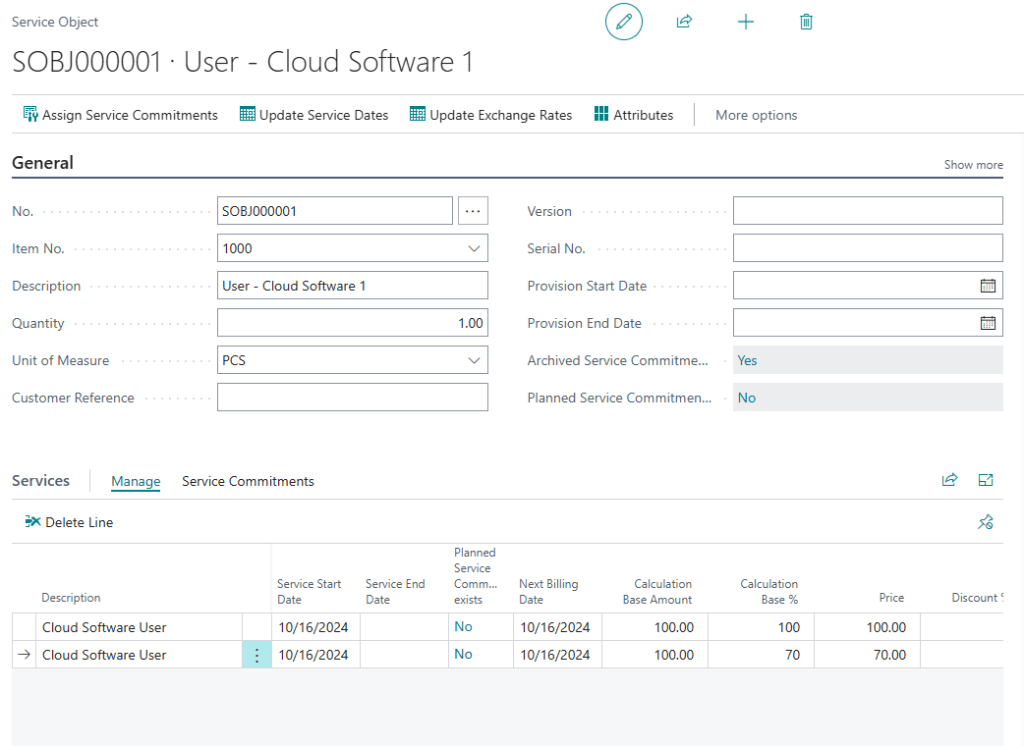Open the Service Commitments menu
Viewport: 1024px width, 746px height.
(x=248, y=482)
